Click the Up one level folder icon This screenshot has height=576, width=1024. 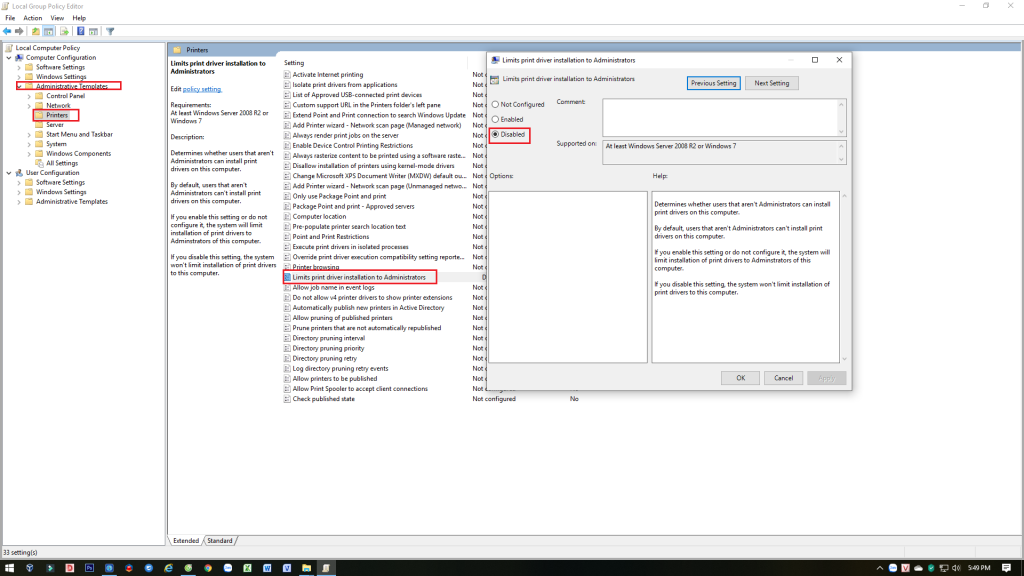[36, 31]
